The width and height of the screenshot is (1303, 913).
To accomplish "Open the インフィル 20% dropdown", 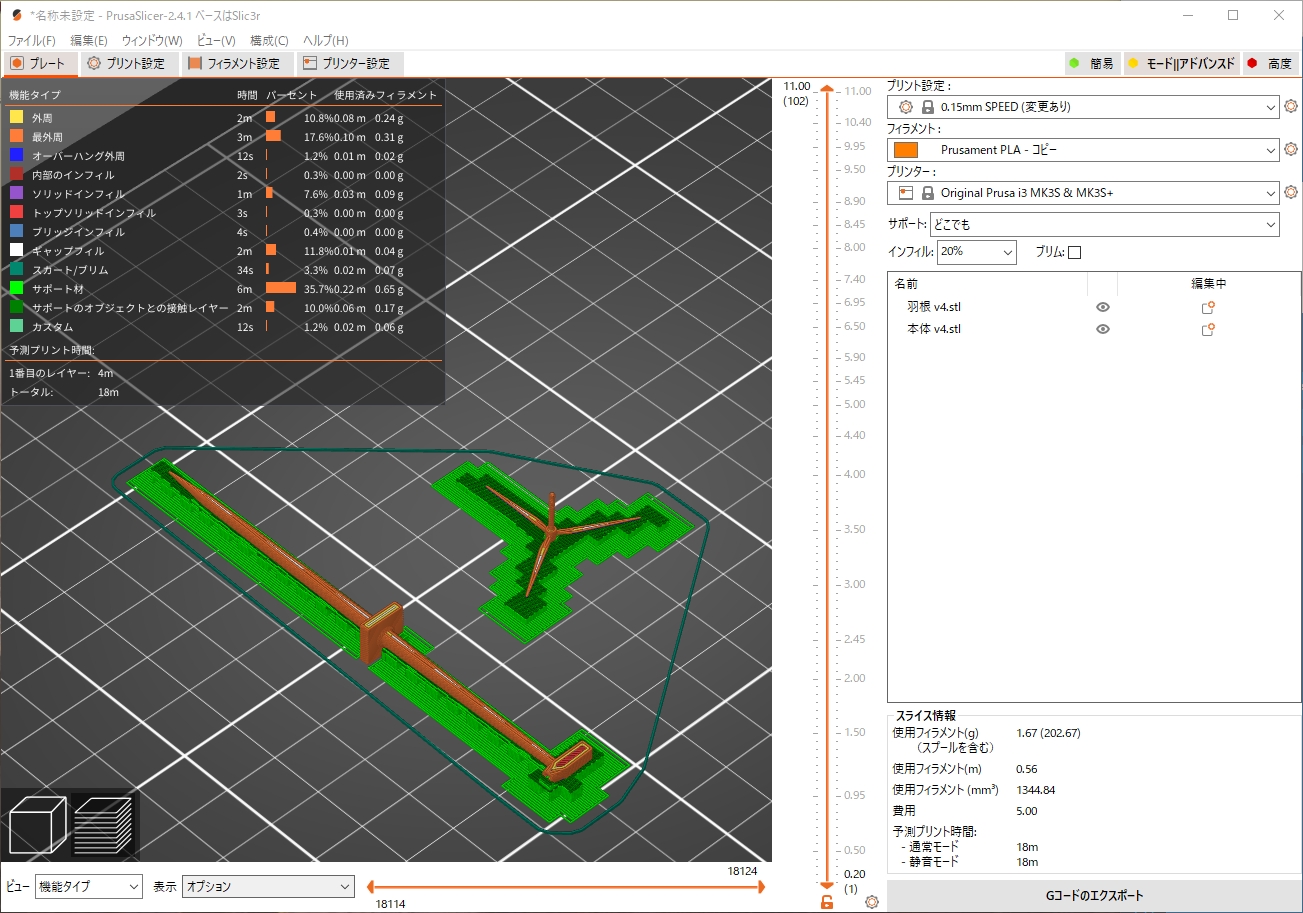I will click(977, 252).
